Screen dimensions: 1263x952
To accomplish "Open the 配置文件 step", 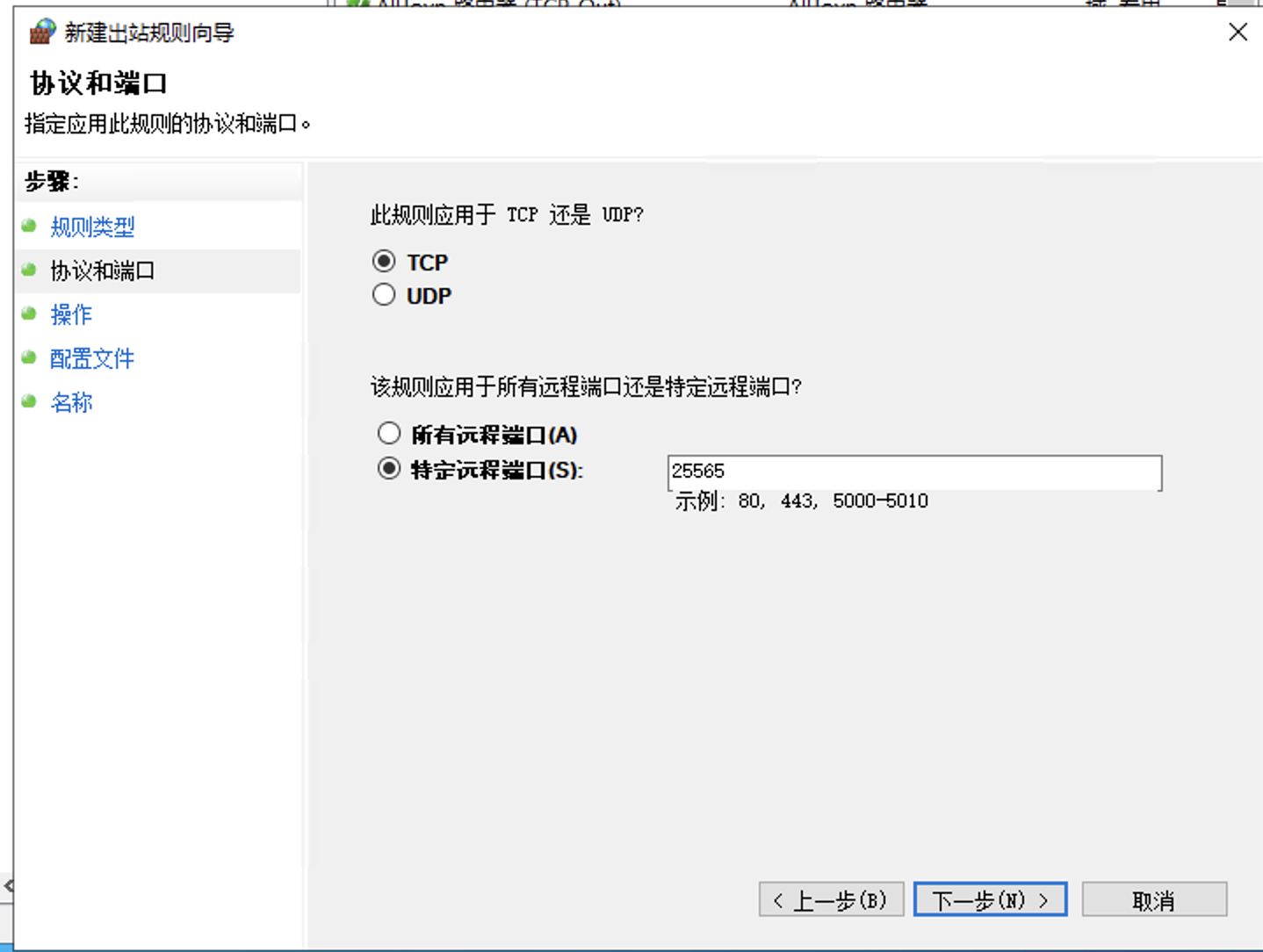I will click(x=92, y=358).
